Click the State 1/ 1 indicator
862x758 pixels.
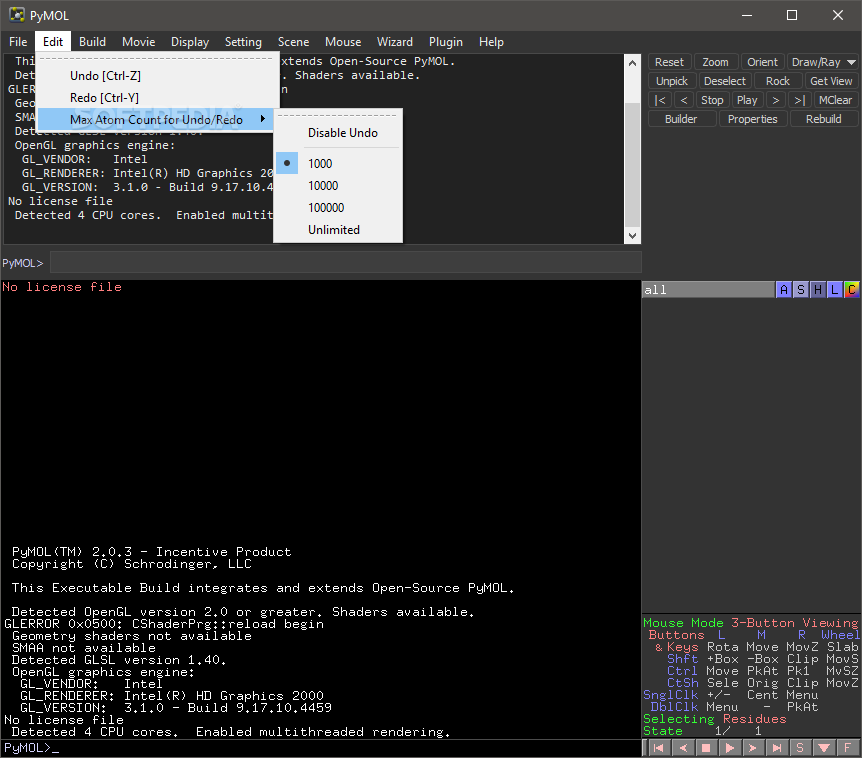703,731
